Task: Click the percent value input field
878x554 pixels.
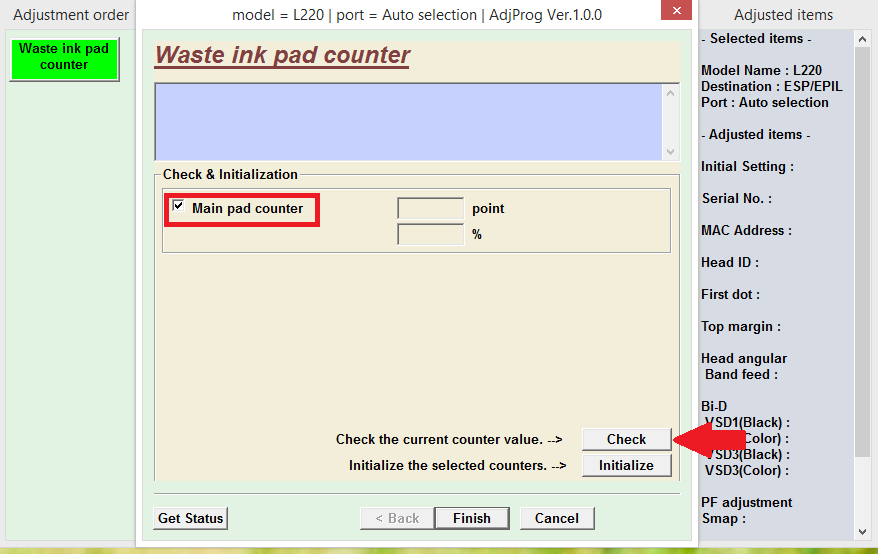Action: 431,234
